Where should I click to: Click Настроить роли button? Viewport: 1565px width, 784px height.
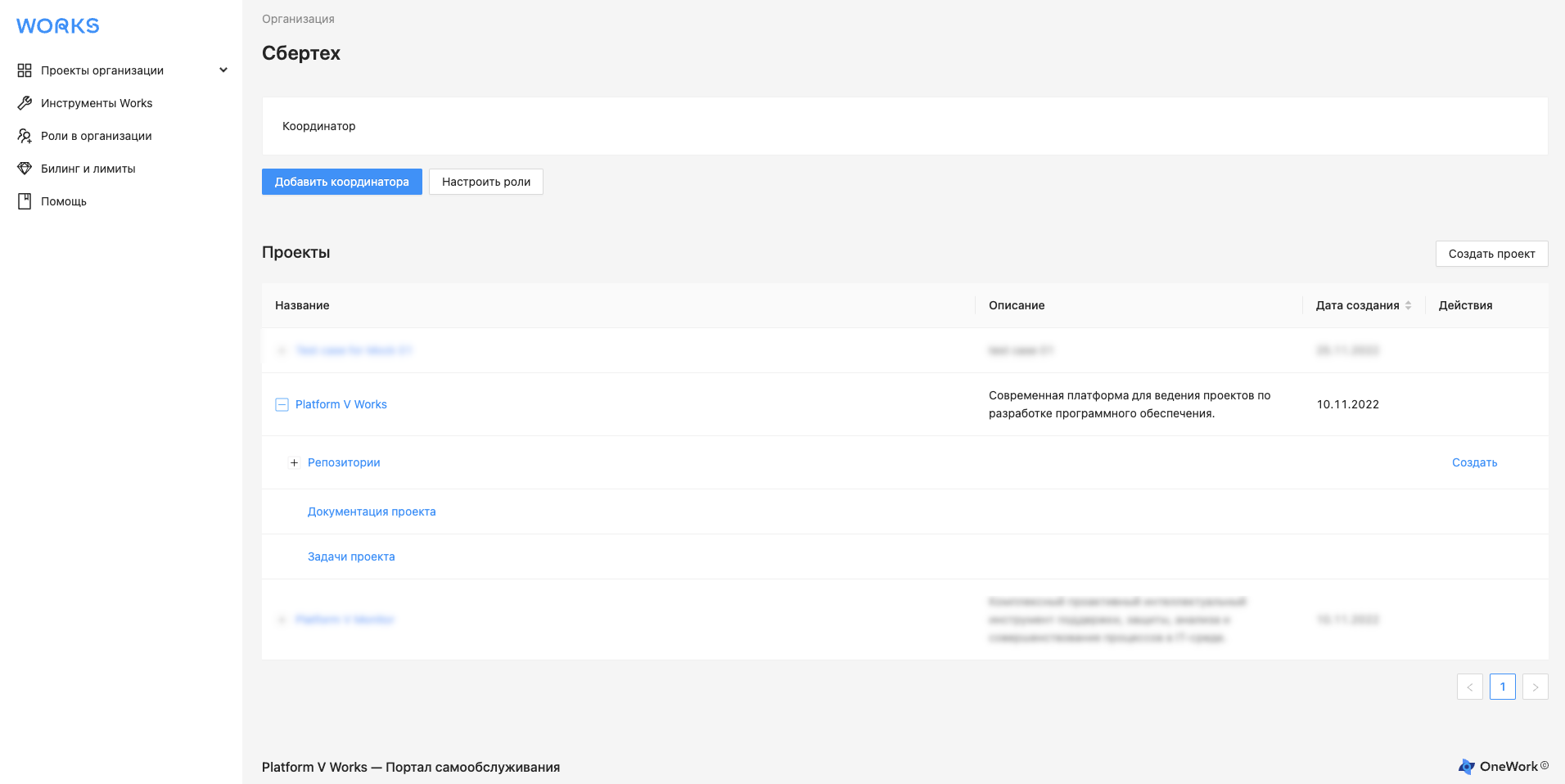point(486,182)
